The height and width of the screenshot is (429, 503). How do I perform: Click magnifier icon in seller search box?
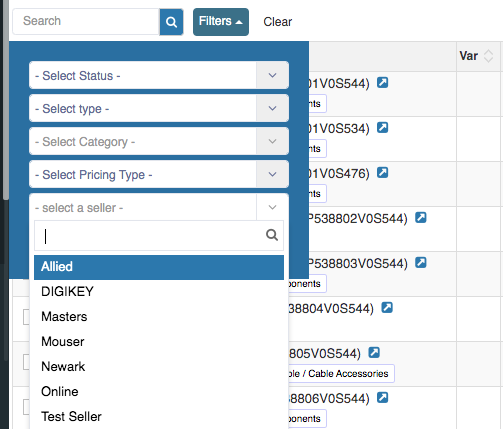tap(272, 235)
